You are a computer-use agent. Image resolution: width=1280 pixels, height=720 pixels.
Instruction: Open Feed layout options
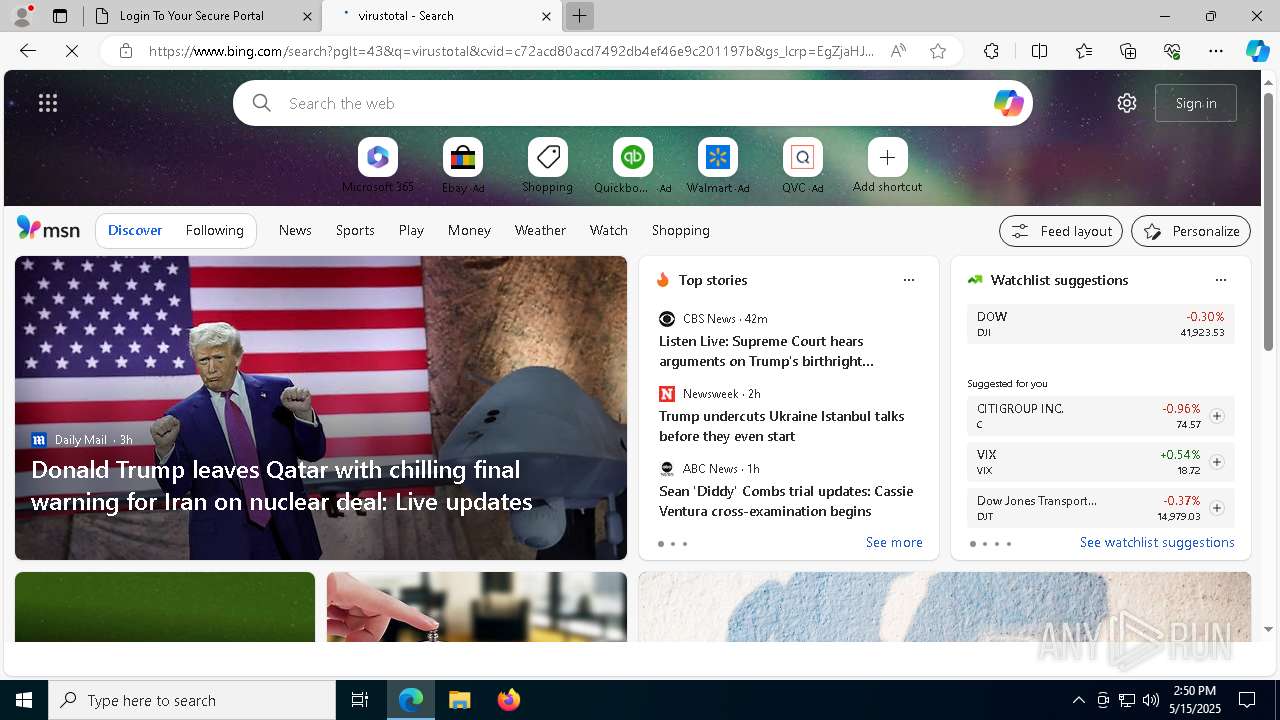click(1061, 231)
